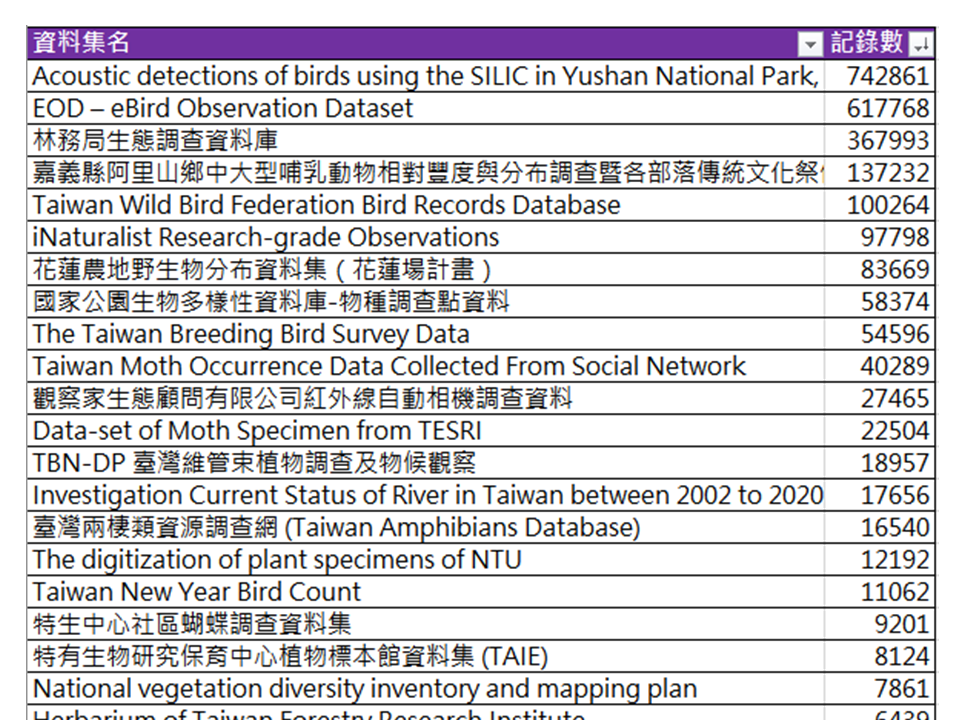Image resolution: width=960 pixels, height=720 pixels.
Task: Select The Taiwan Breeding Bird Survey Data
Action: click(251, 334)
